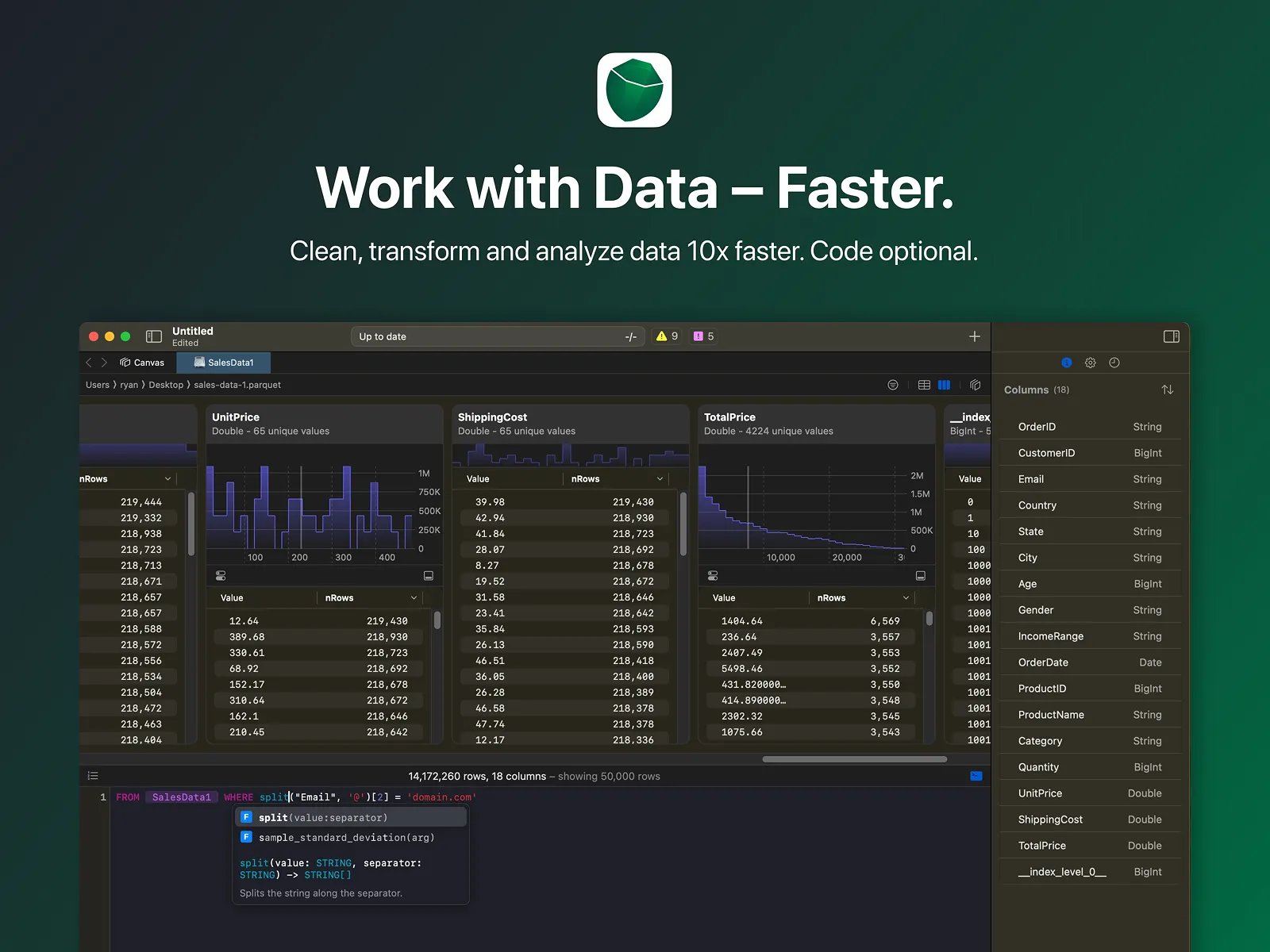
Task: Select OrderDate in Columns list
Action: click(1090, 662)
